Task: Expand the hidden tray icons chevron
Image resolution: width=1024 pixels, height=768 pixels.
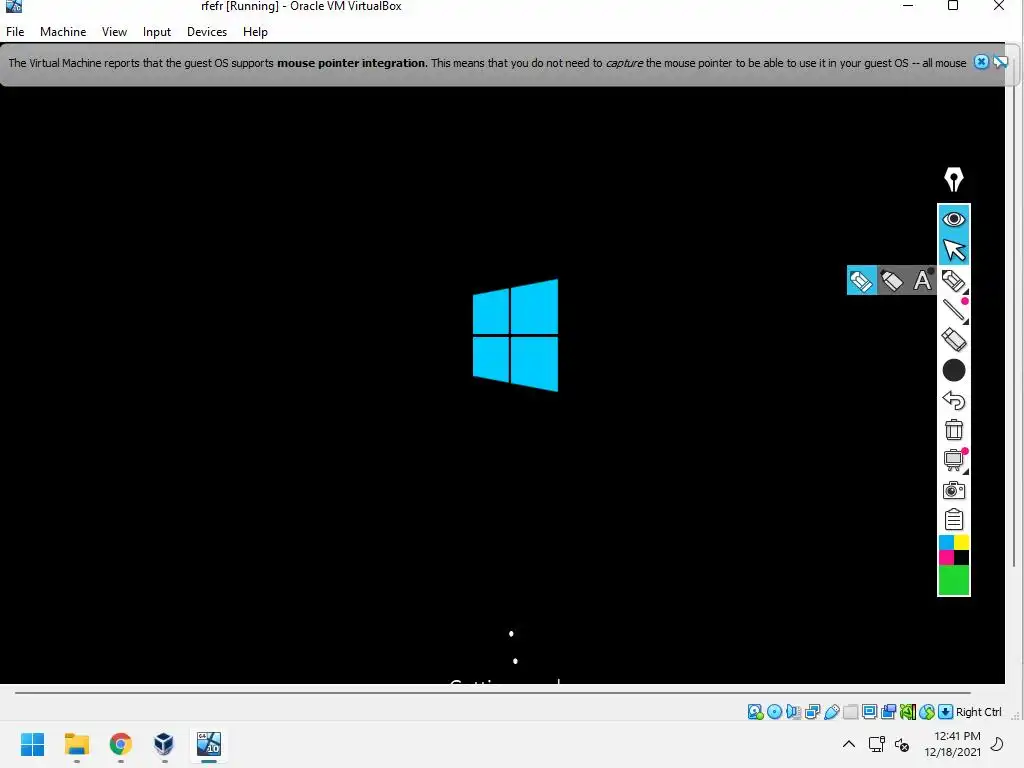Action: click(x=848, y=744)
